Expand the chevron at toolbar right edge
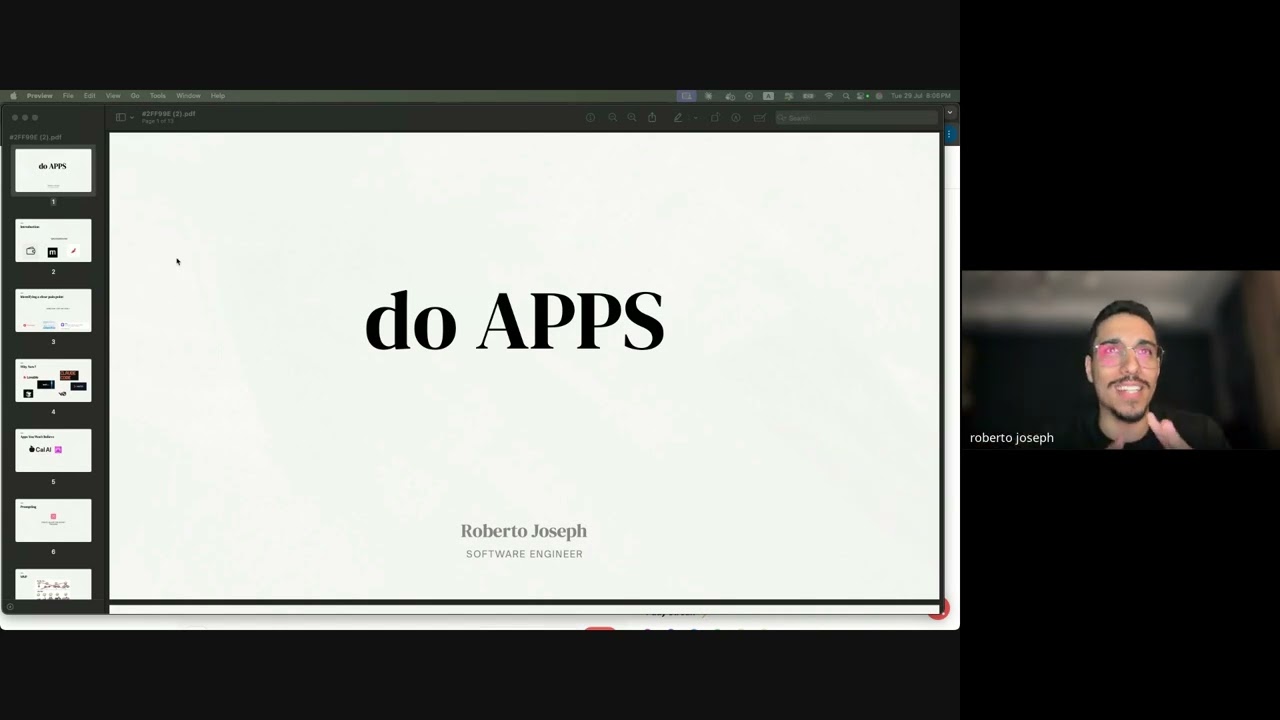Screen dimensions: 1280x720 950,112
